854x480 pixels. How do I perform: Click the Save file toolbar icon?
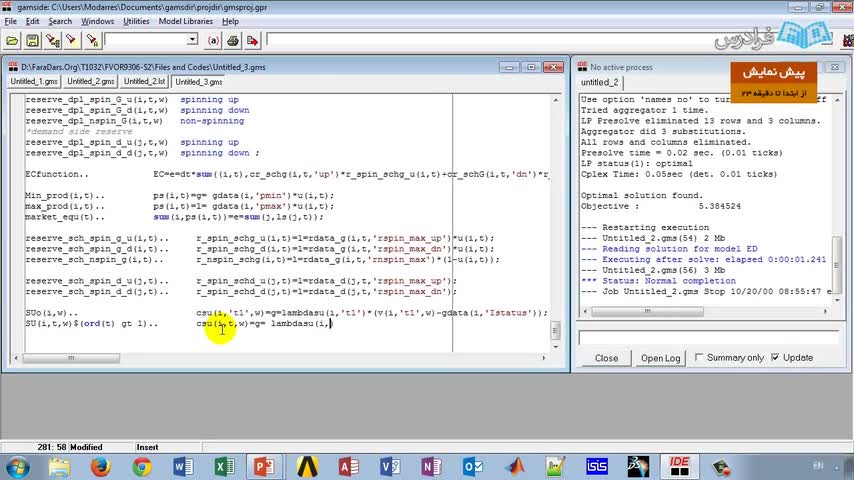pyautogui.click(x=32, y=41)
